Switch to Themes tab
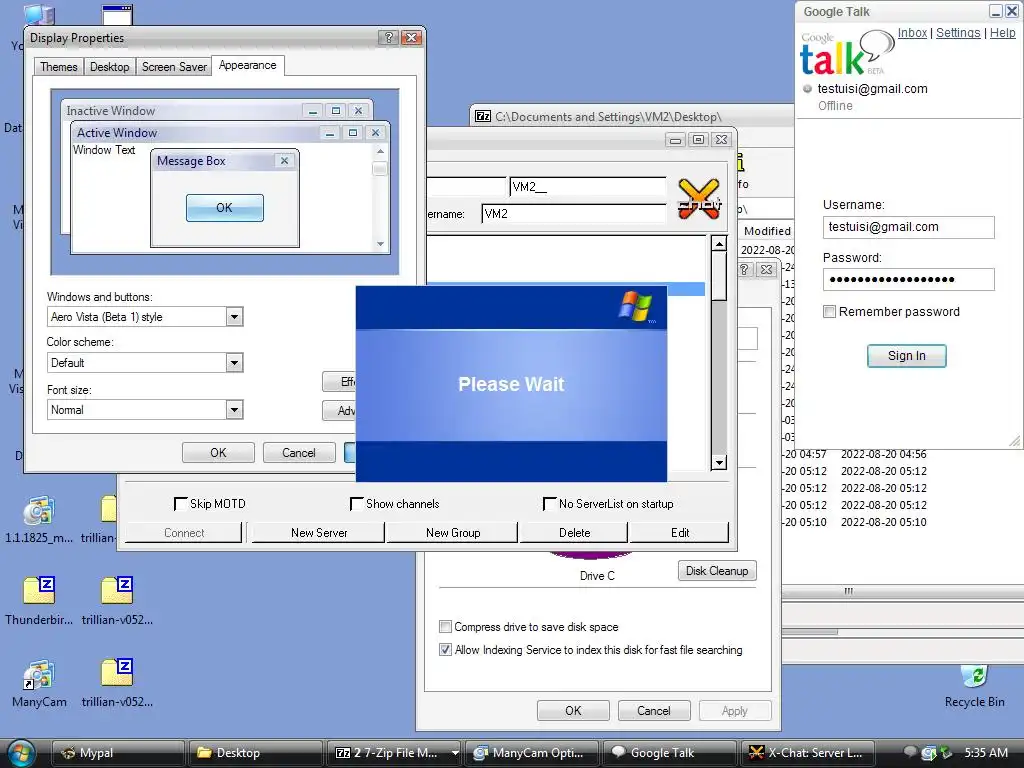1024x768 pixels. click(59, 67)
